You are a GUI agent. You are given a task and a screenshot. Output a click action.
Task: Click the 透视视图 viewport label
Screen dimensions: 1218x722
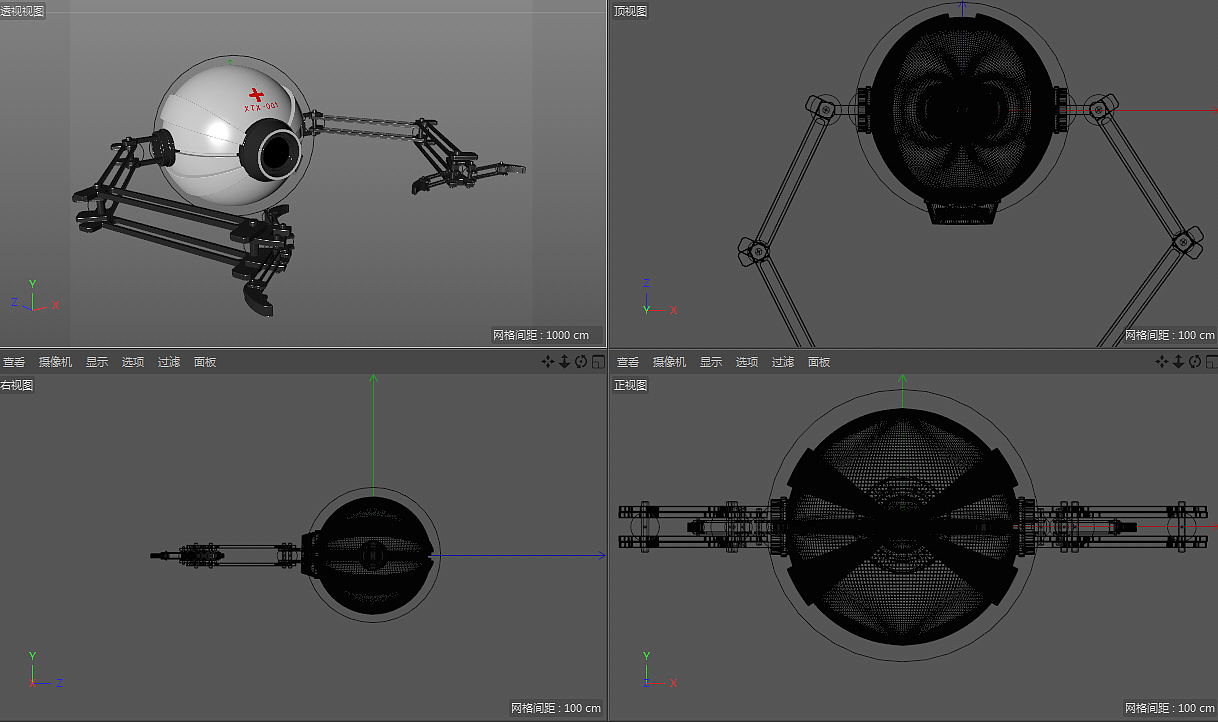[x=23, y=11]
